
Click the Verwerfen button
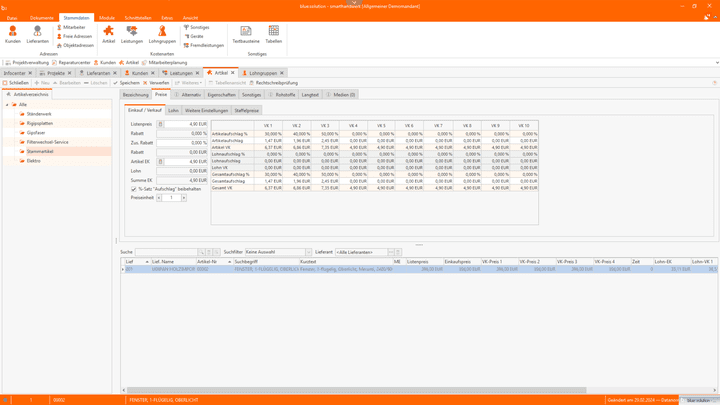tap(158, 83)
